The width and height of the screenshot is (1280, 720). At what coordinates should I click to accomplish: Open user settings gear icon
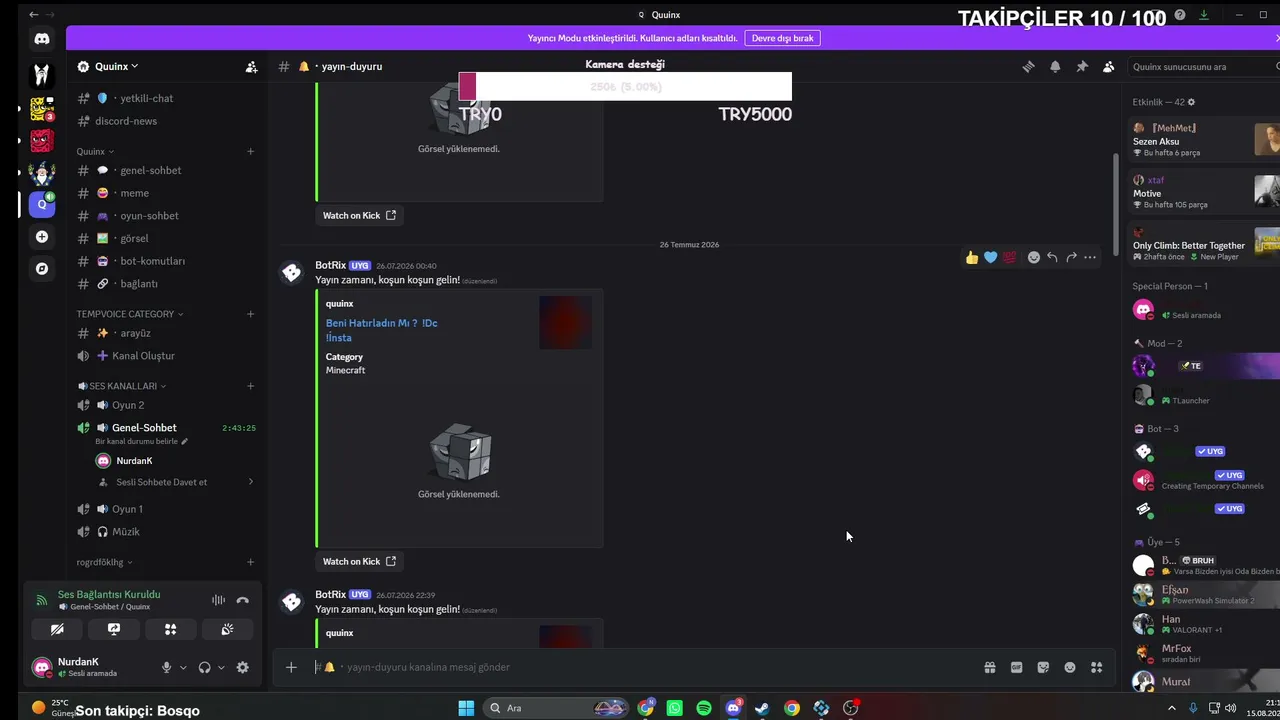[x=242, y=667]
